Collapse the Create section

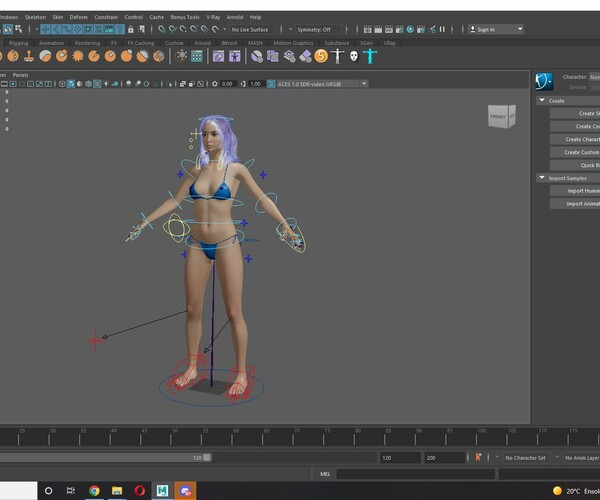point(542,101)
